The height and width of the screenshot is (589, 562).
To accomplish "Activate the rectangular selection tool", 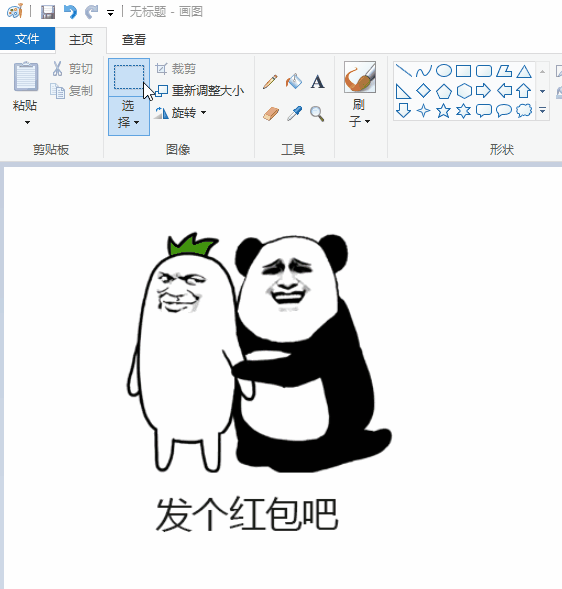I will [x=129, y=77].
